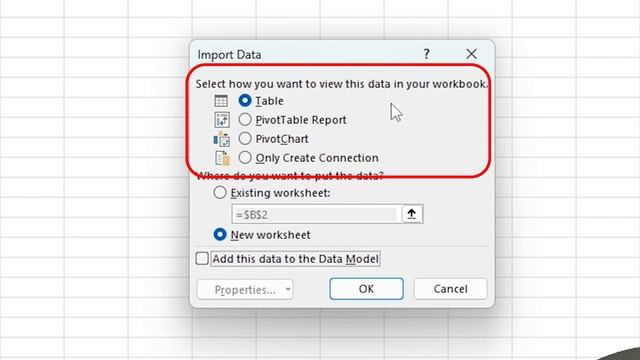Image resolution: width=640 pixels, height=360 pixels.
Task: Click the Properties... button
Action: [x=245, y=289]
